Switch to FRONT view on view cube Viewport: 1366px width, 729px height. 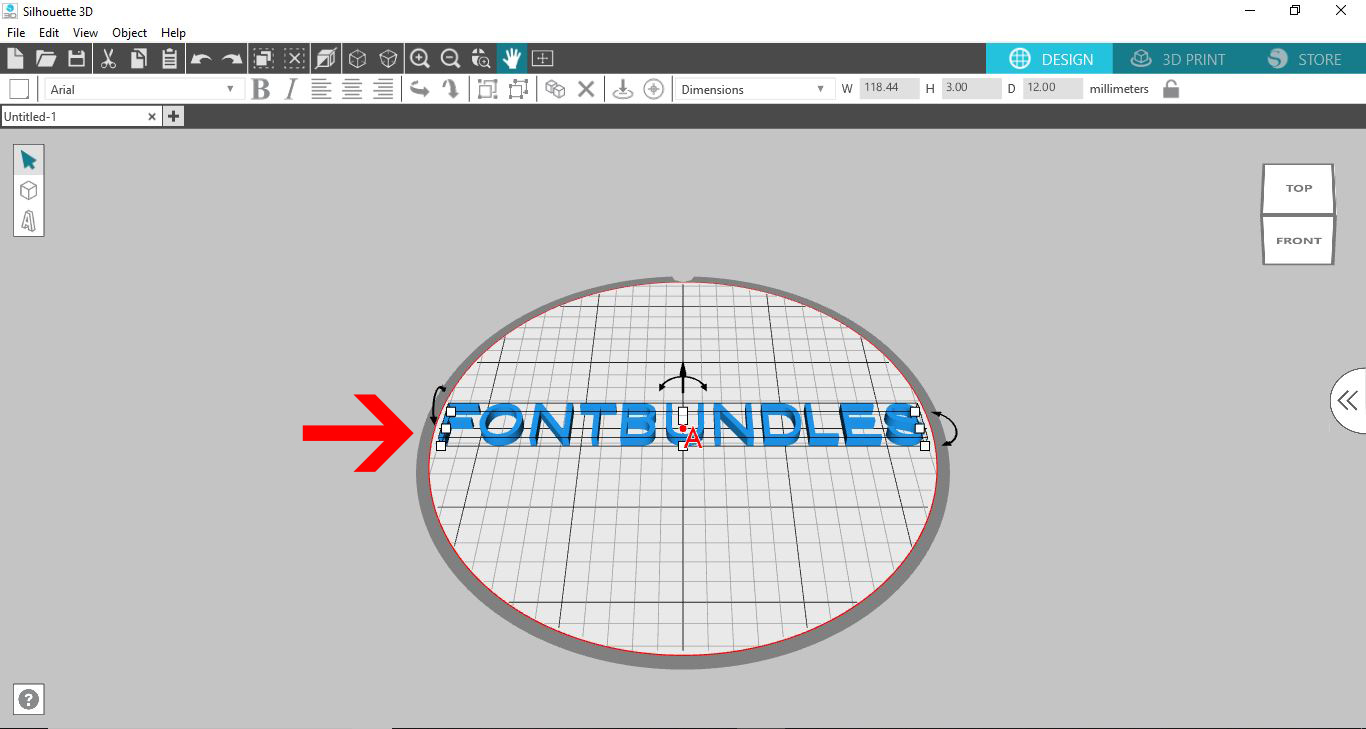[1298, 240]
